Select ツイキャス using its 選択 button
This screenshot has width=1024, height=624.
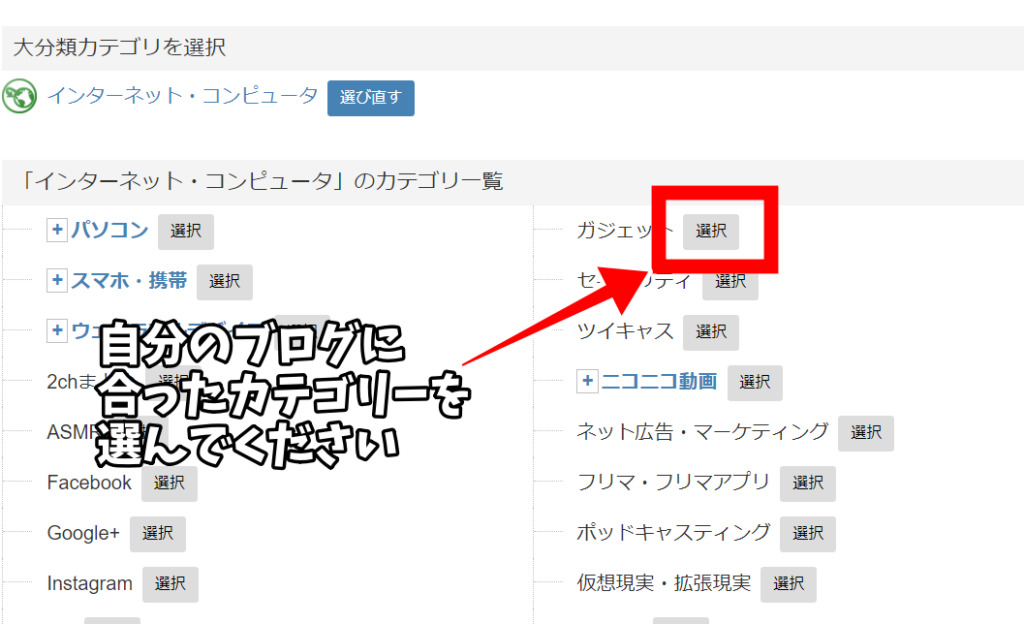711,332
